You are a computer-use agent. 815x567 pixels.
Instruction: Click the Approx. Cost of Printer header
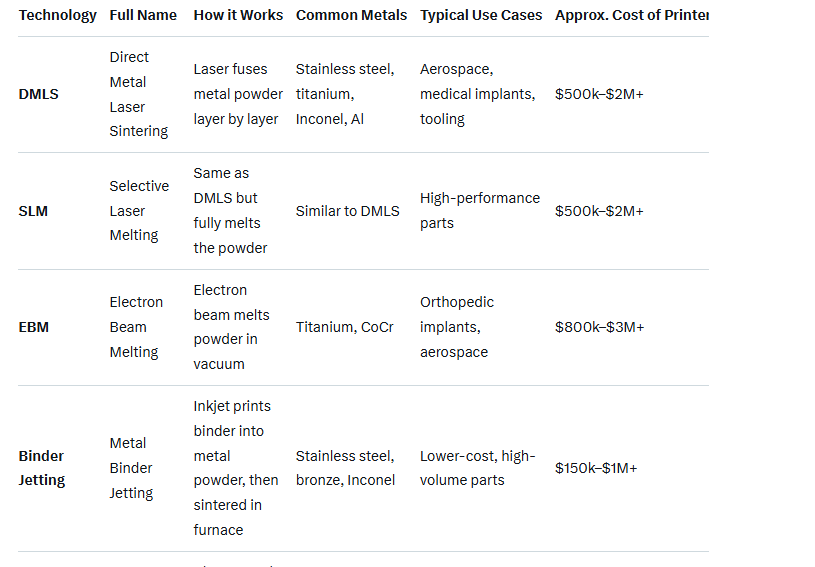631,15
